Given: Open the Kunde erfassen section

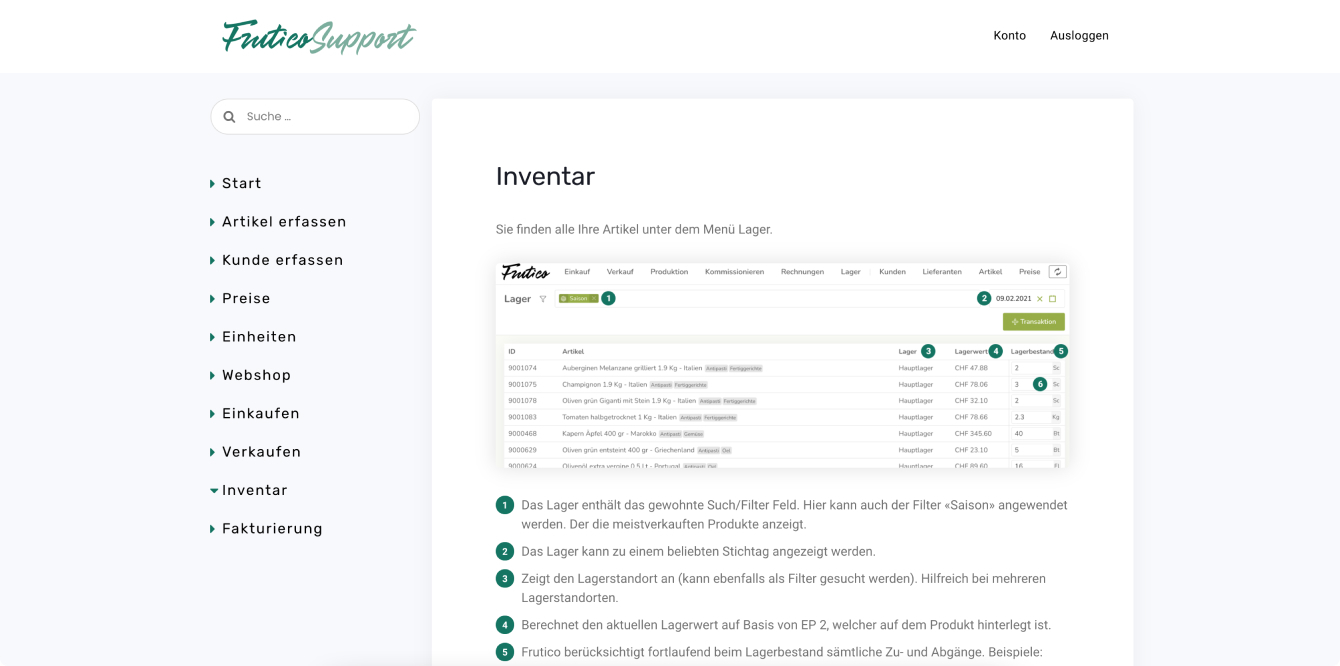Looking at the screenshot, I should click(x=283, y=260).
